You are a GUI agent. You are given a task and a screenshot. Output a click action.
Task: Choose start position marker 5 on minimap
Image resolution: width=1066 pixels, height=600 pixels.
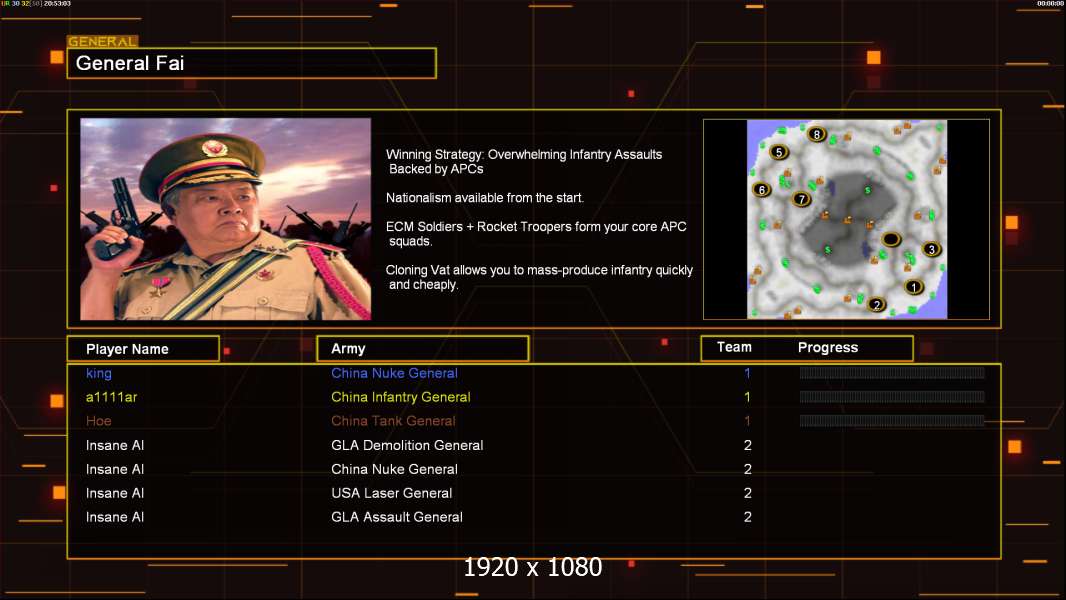779,152
